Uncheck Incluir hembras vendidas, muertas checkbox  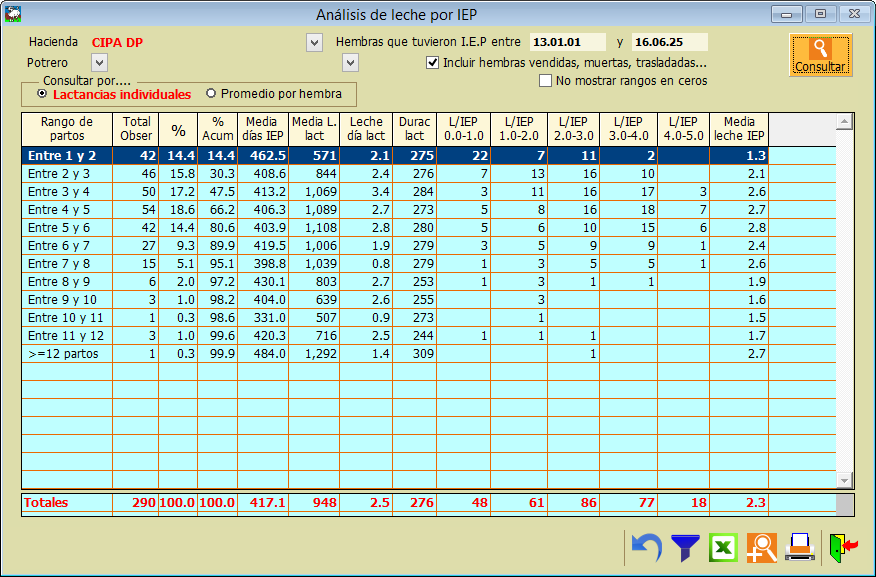coord(432,62)
